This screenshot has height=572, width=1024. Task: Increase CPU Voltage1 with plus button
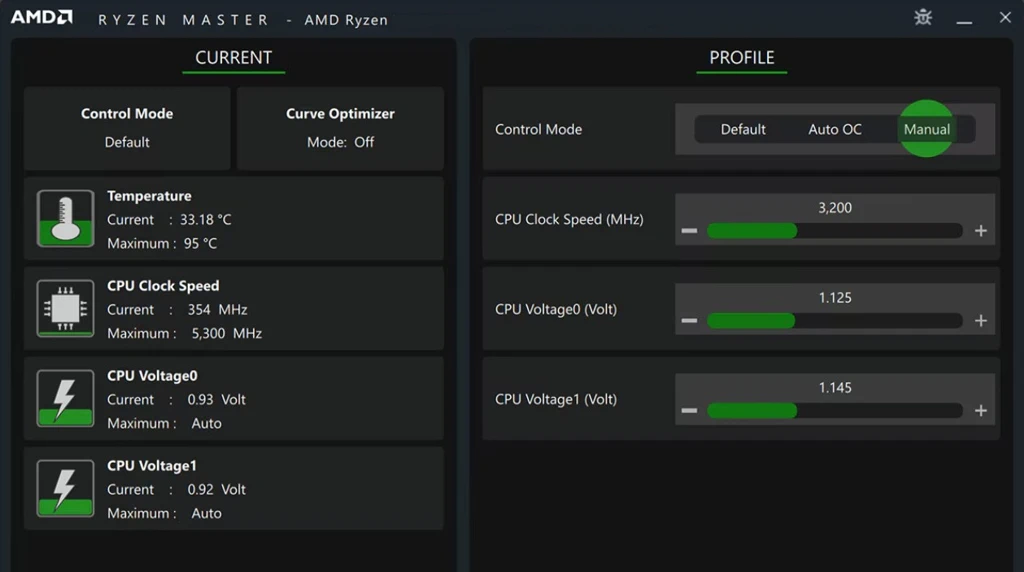(x=980, y=411)
